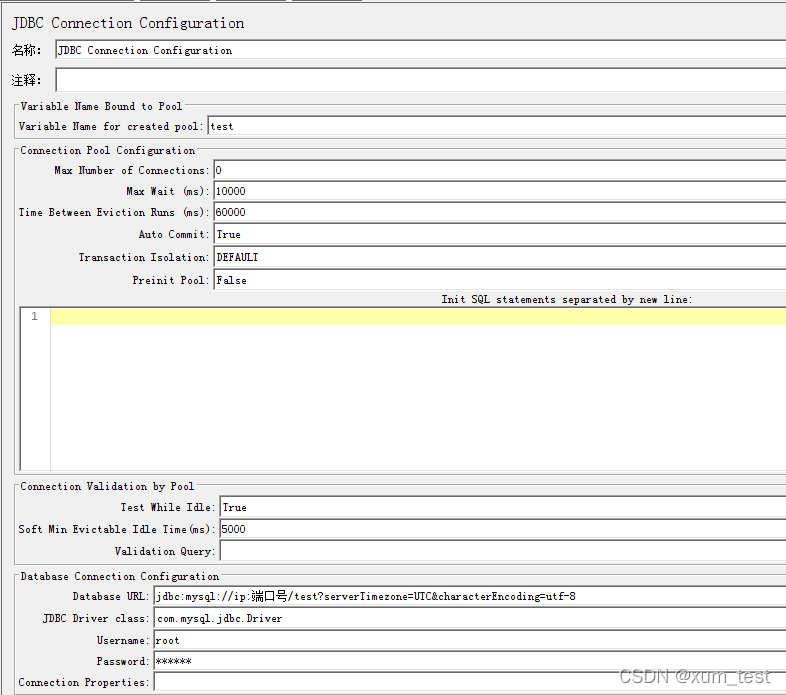Screen dimensions: 786x695
Task: Click the Max Wait (ms) field
Action: click(500, 192)
